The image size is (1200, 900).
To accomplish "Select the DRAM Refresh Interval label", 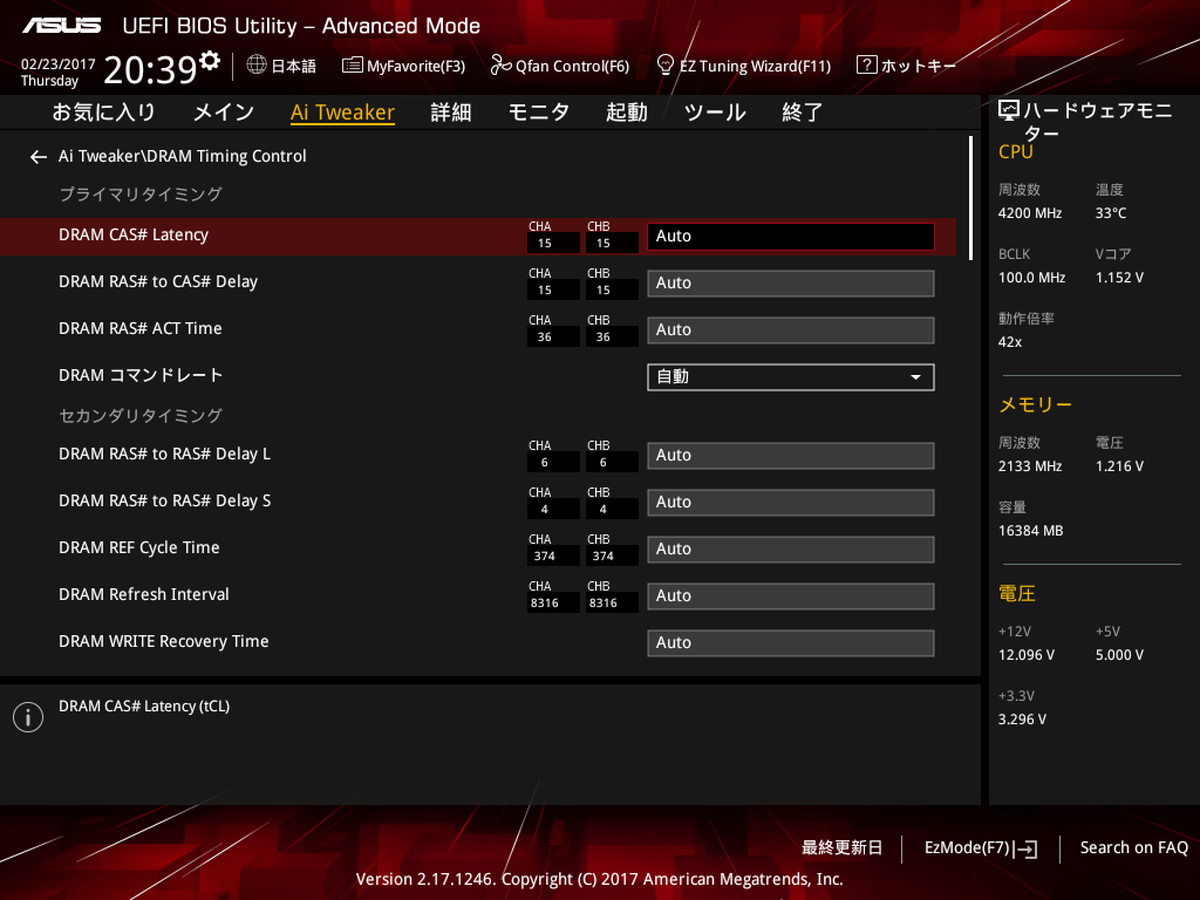I will [x=144, y=595].
